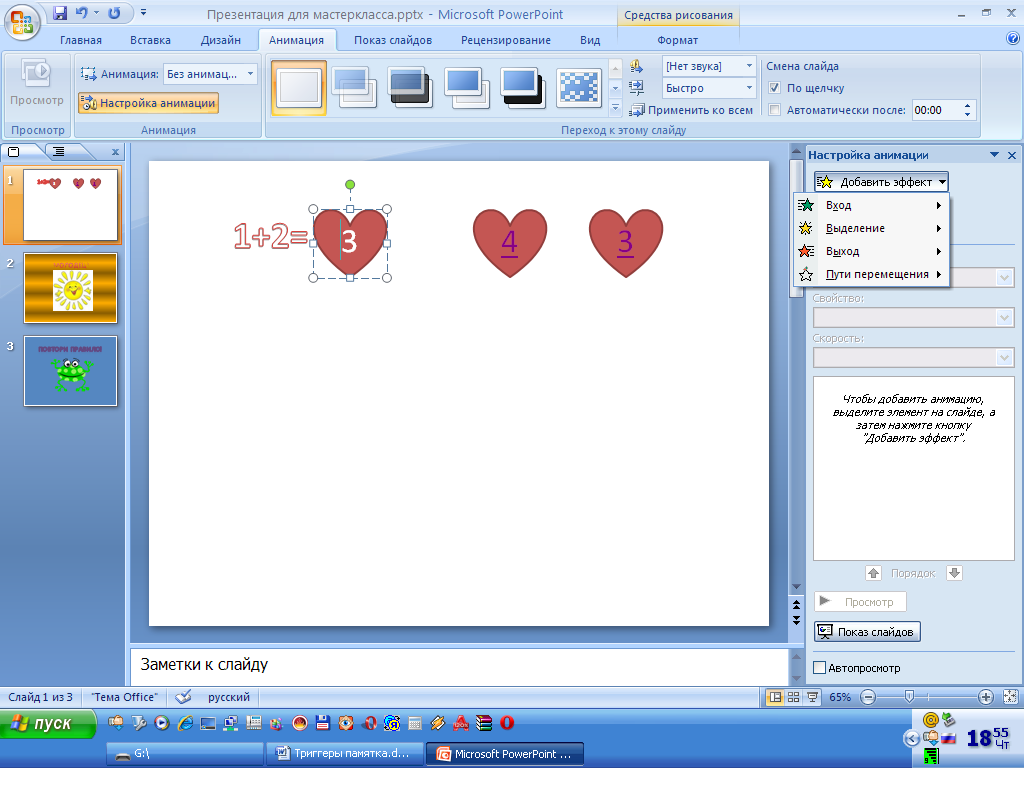Screen dimensions: 1024x811
Task: Choose the second slide transition effect
Action: point(355,88)
